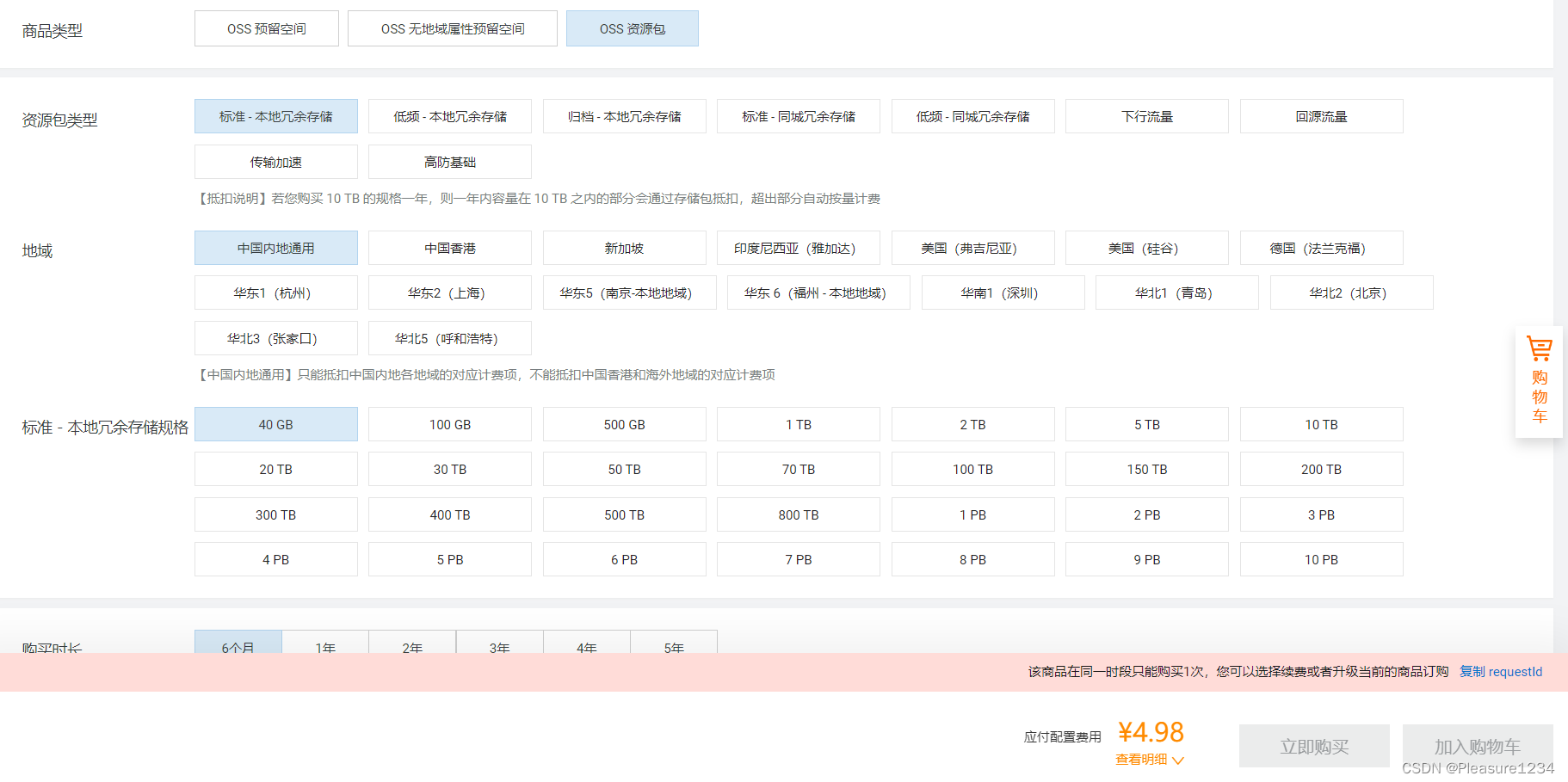
Task: Select the 800 TB storage size
Action: 799,514
